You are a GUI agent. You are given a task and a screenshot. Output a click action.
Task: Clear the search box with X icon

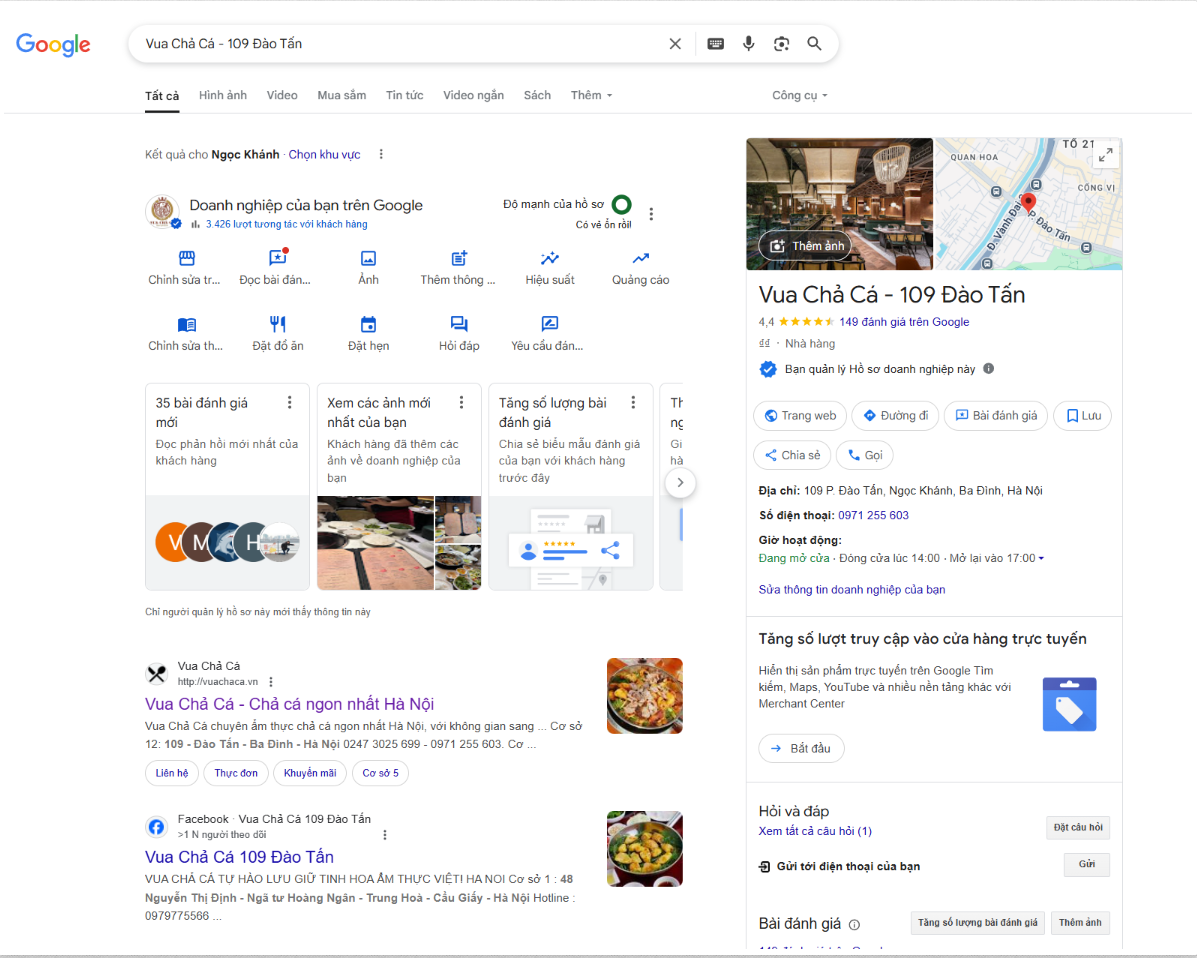coord(675,44)
